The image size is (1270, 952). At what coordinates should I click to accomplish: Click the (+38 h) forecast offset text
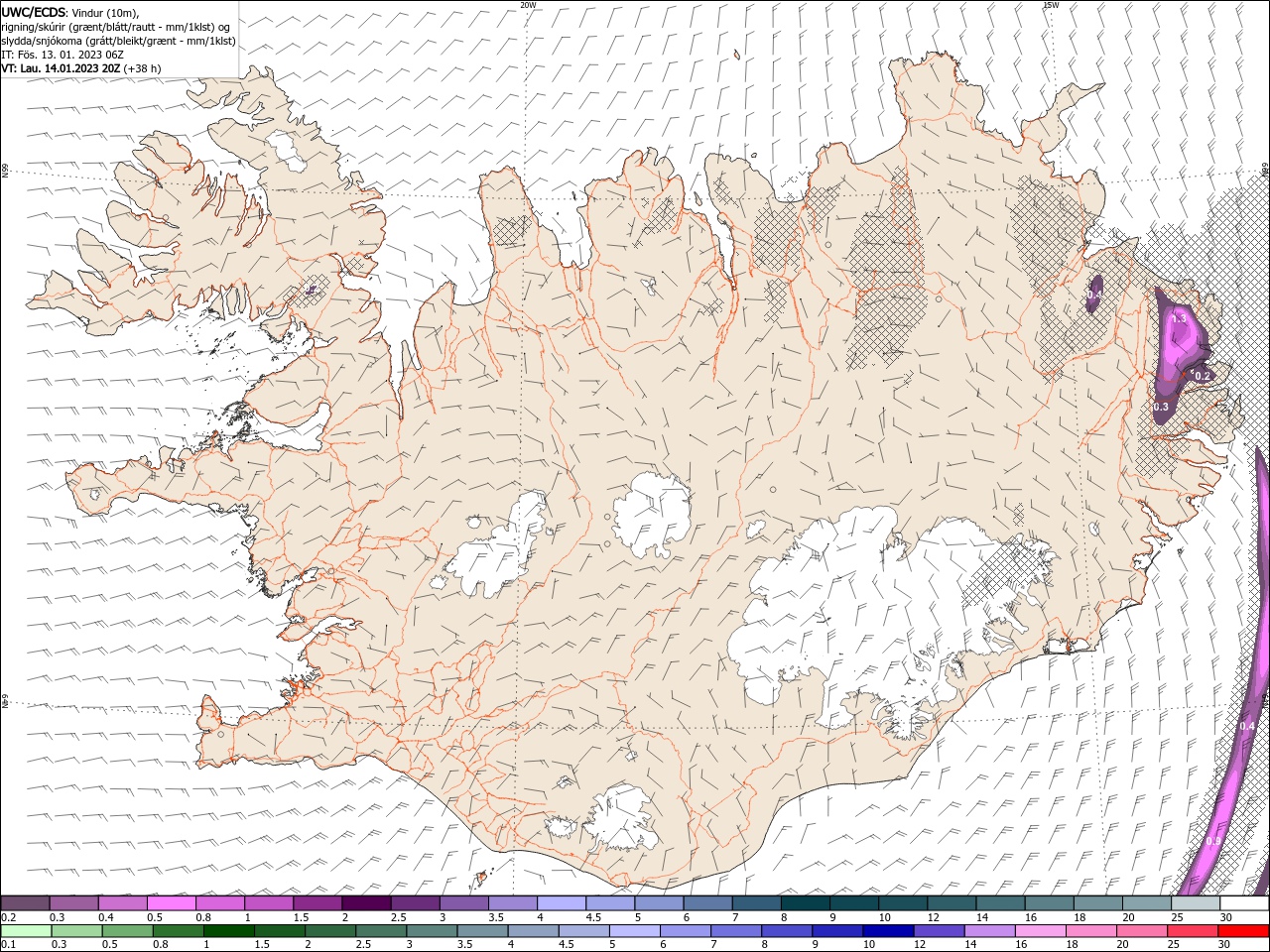tap(142, 68)
